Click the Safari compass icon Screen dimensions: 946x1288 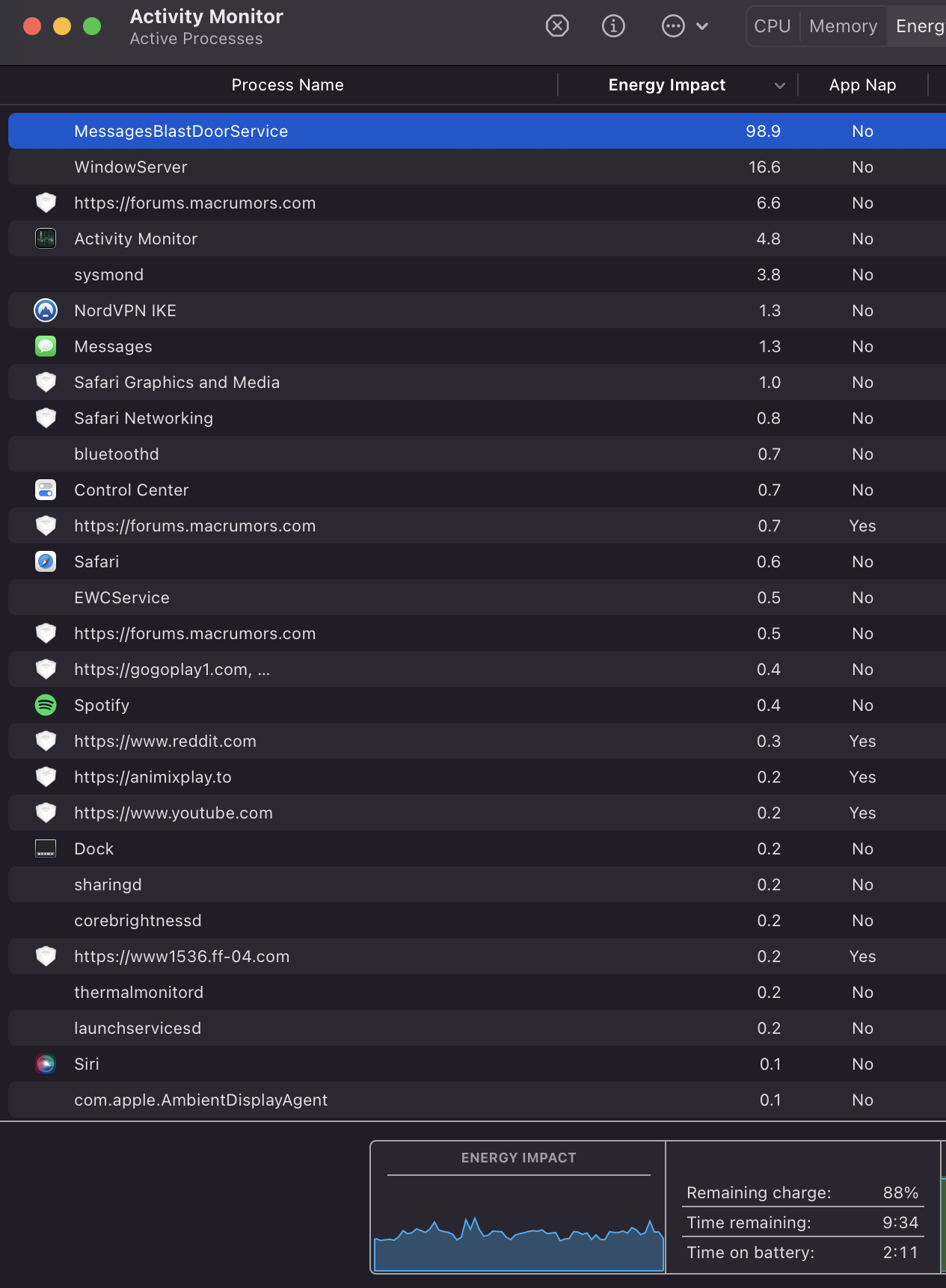(46, 561)
